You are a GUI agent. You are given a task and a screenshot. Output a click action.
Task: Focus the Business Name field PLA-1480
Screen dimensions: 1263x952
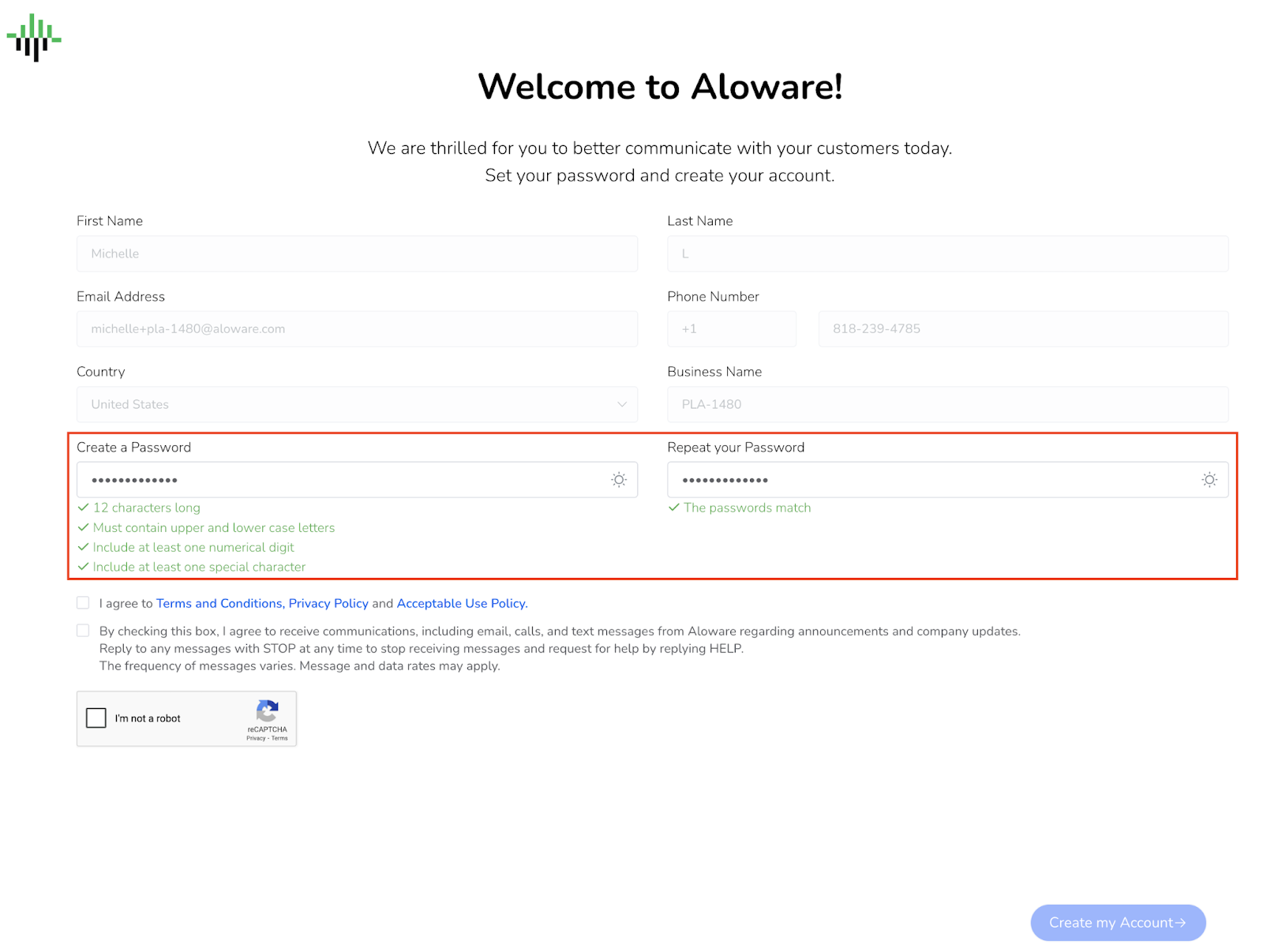point(947,404)
